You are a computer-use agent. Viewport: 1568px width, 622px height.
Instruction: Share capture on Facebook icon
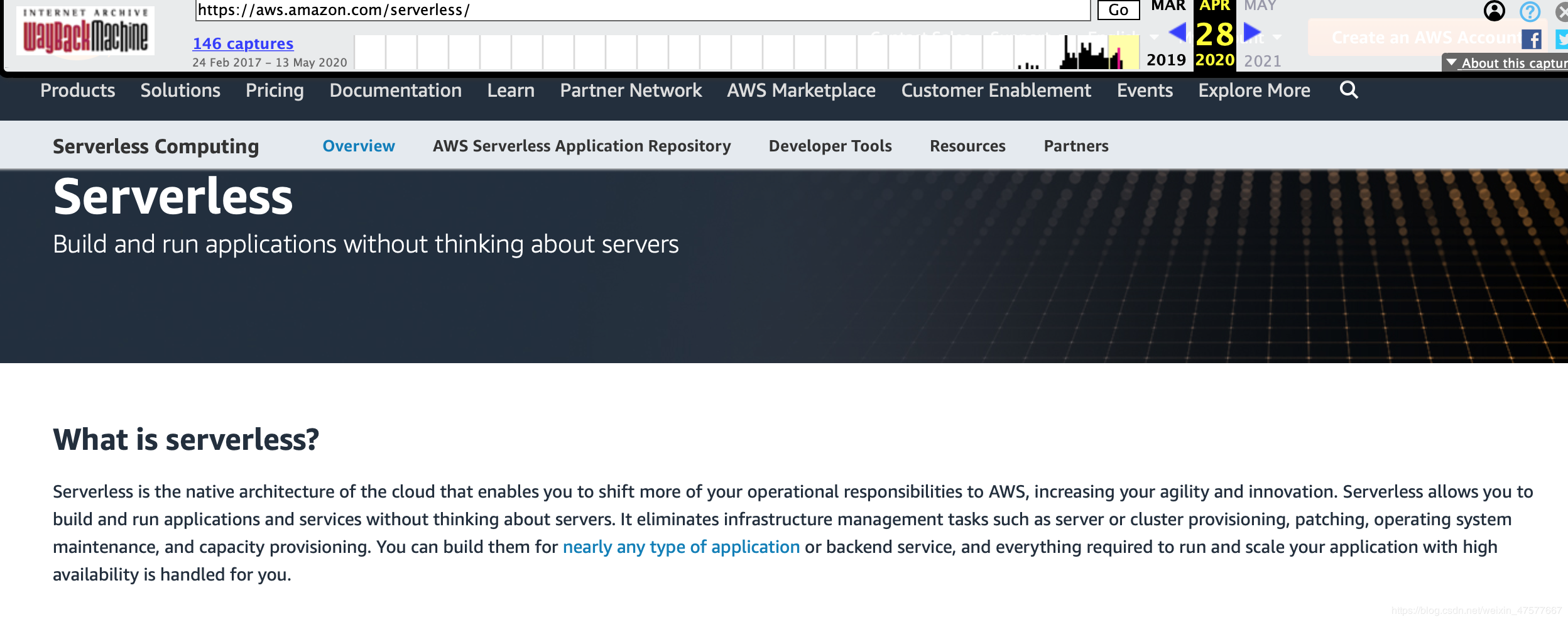coord(1531,40)
